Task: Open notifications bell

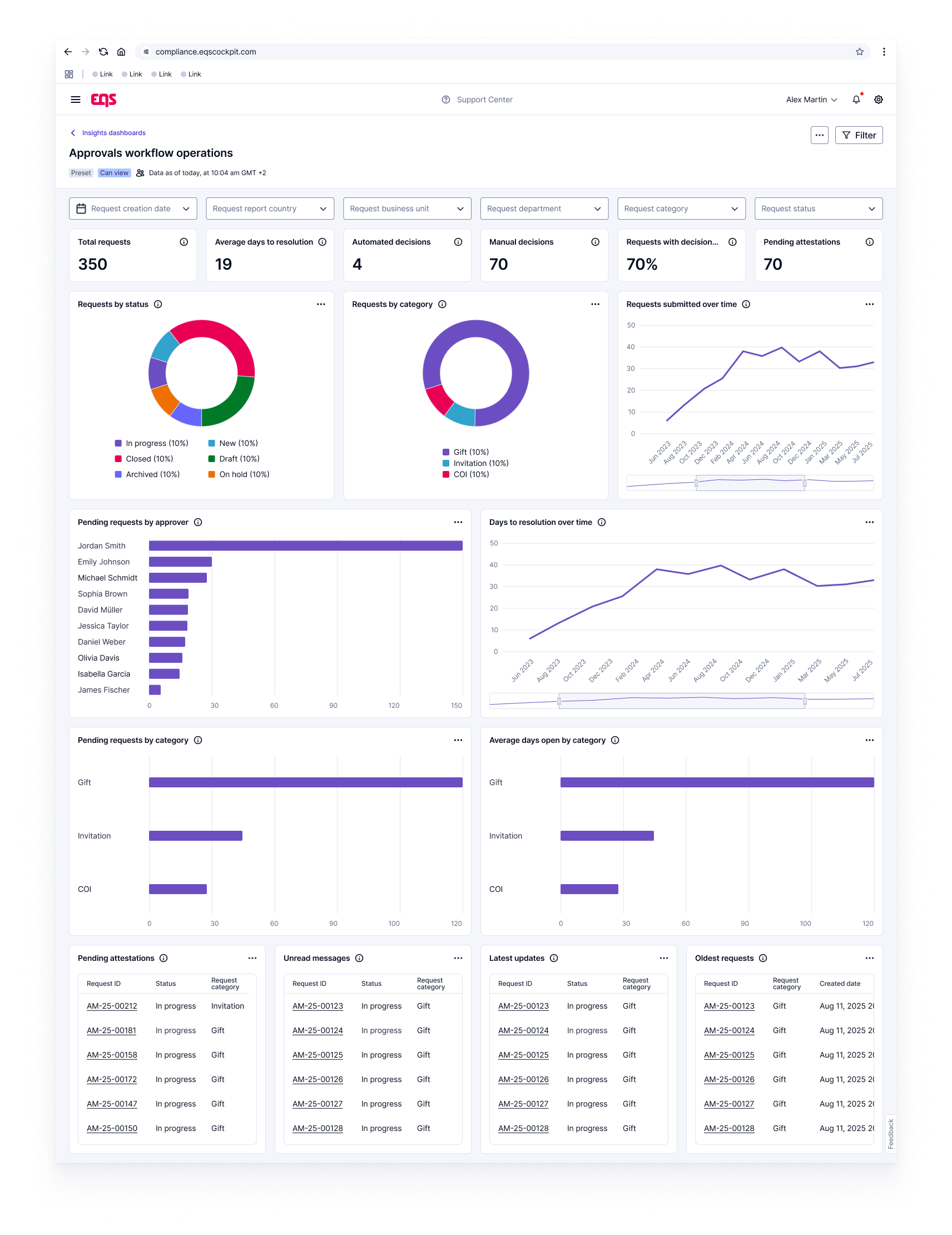Action: pyautogui.click(x=856, y=100)
